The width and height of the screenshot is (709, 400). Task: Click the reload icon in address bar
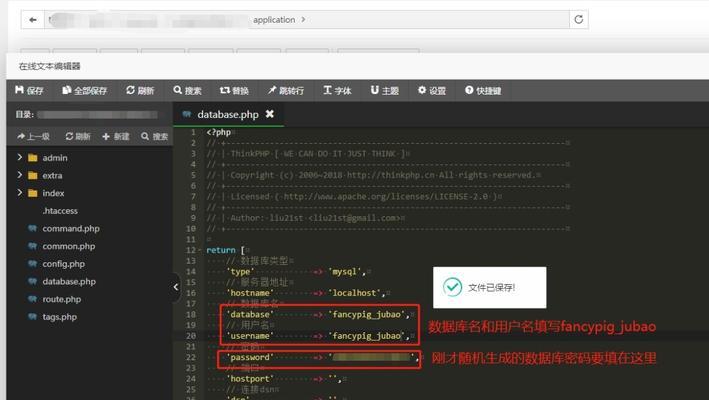coord(579,19)
